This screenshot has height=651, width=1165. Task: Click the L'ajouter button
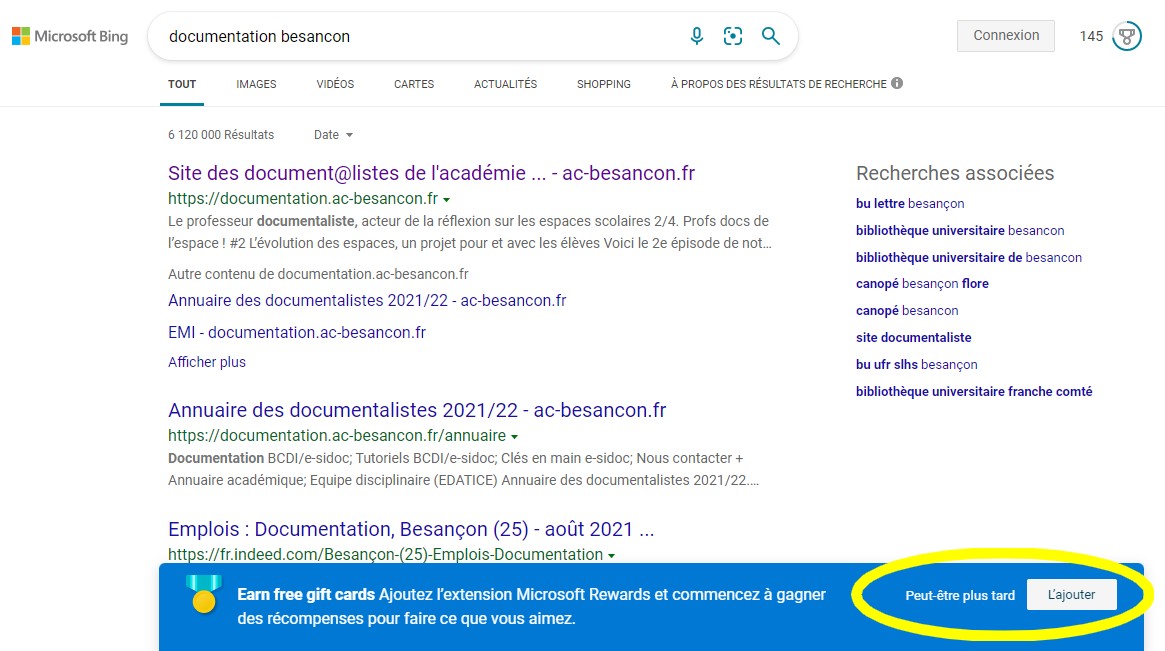(1071, 595)
